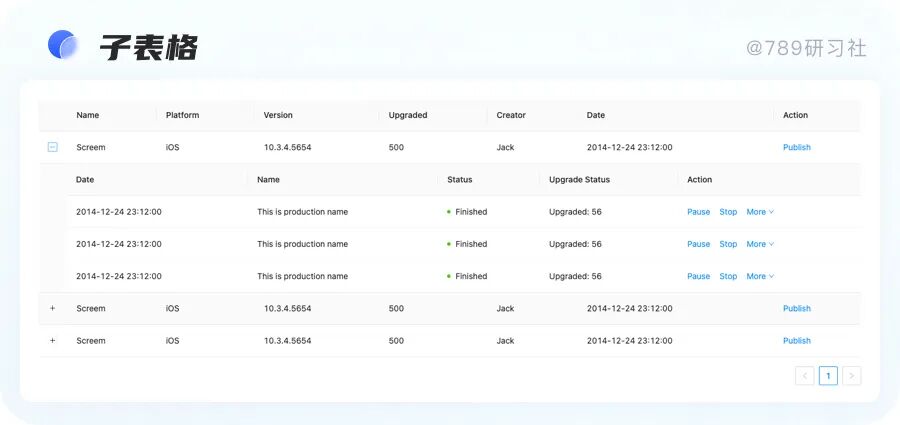The height and width of the screenshot is (425, 900).
Task: Click the Status column header in sub-table
Action: tap(460, 180)
